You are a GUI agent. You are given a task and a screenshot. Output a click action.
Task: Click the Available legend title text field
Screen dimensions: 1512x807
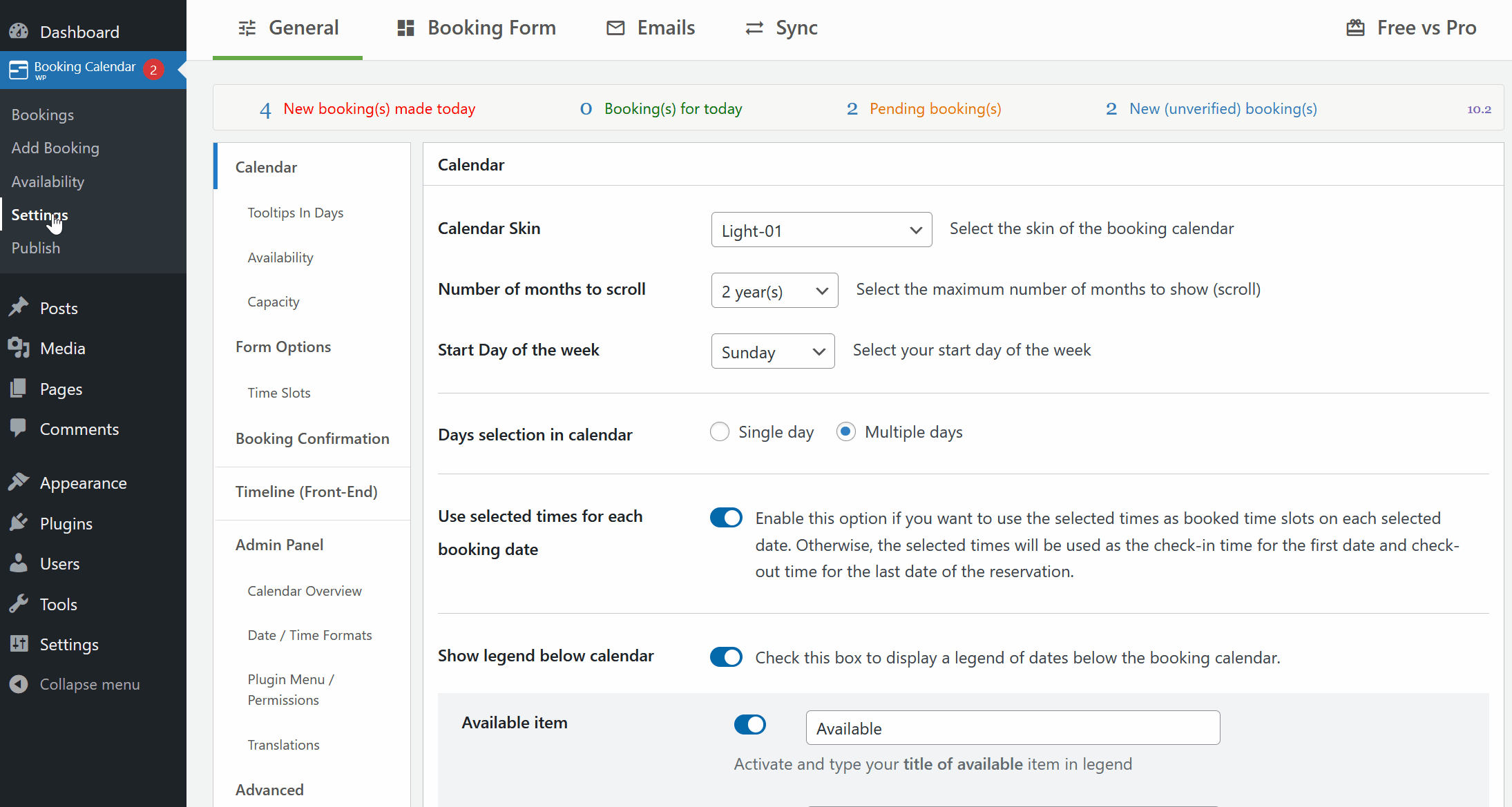point(1013,728)
